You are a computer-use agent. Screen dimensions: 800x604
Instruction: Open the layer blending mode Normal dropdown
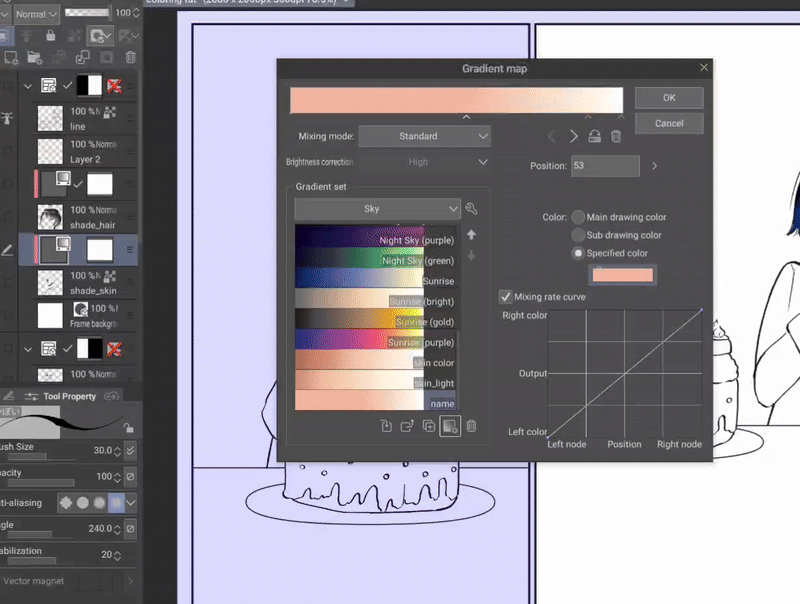(x=36, y=14)
